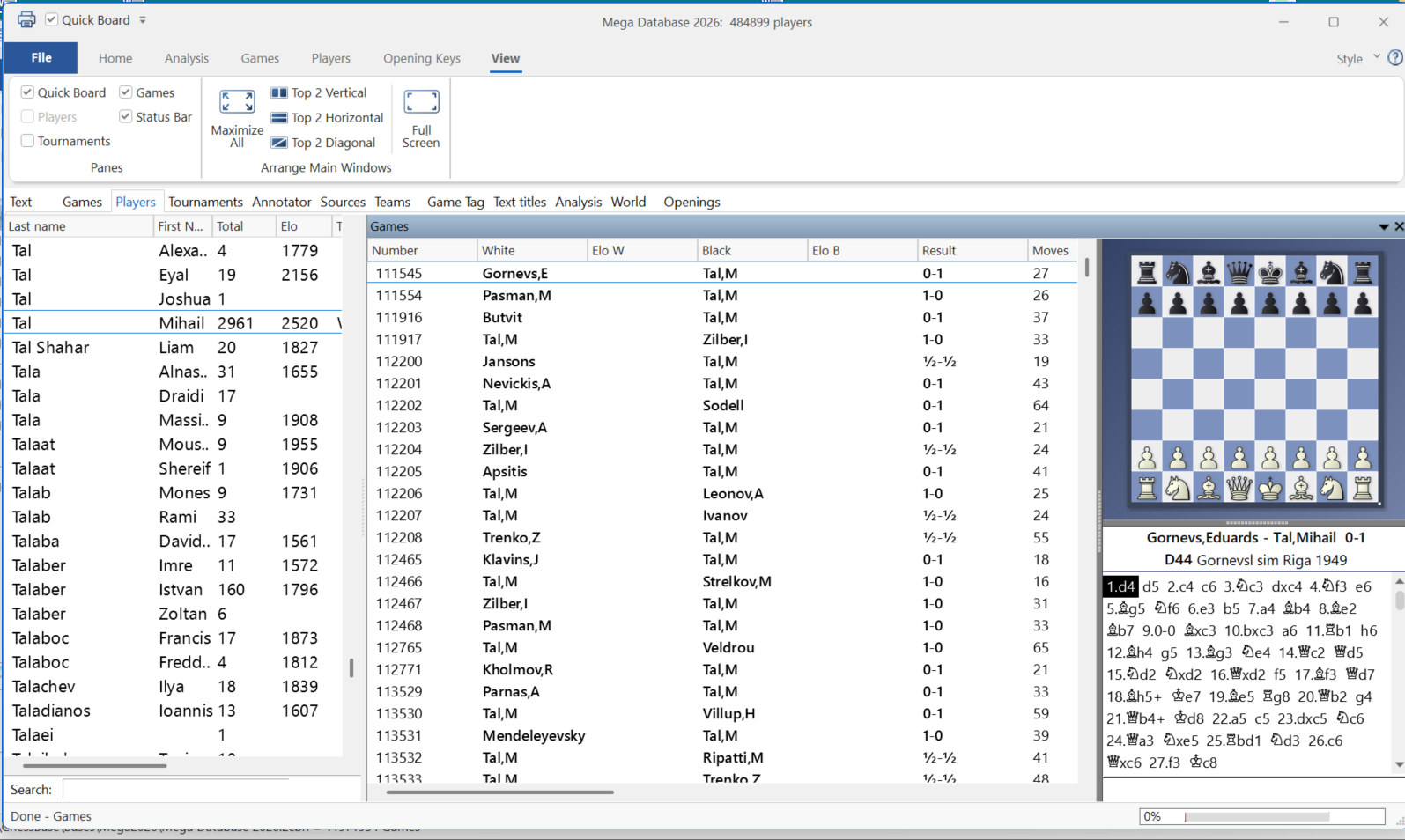Open the Games pane dropdown arrow
1405x840 pixels.
click(x=1384, y=226)
